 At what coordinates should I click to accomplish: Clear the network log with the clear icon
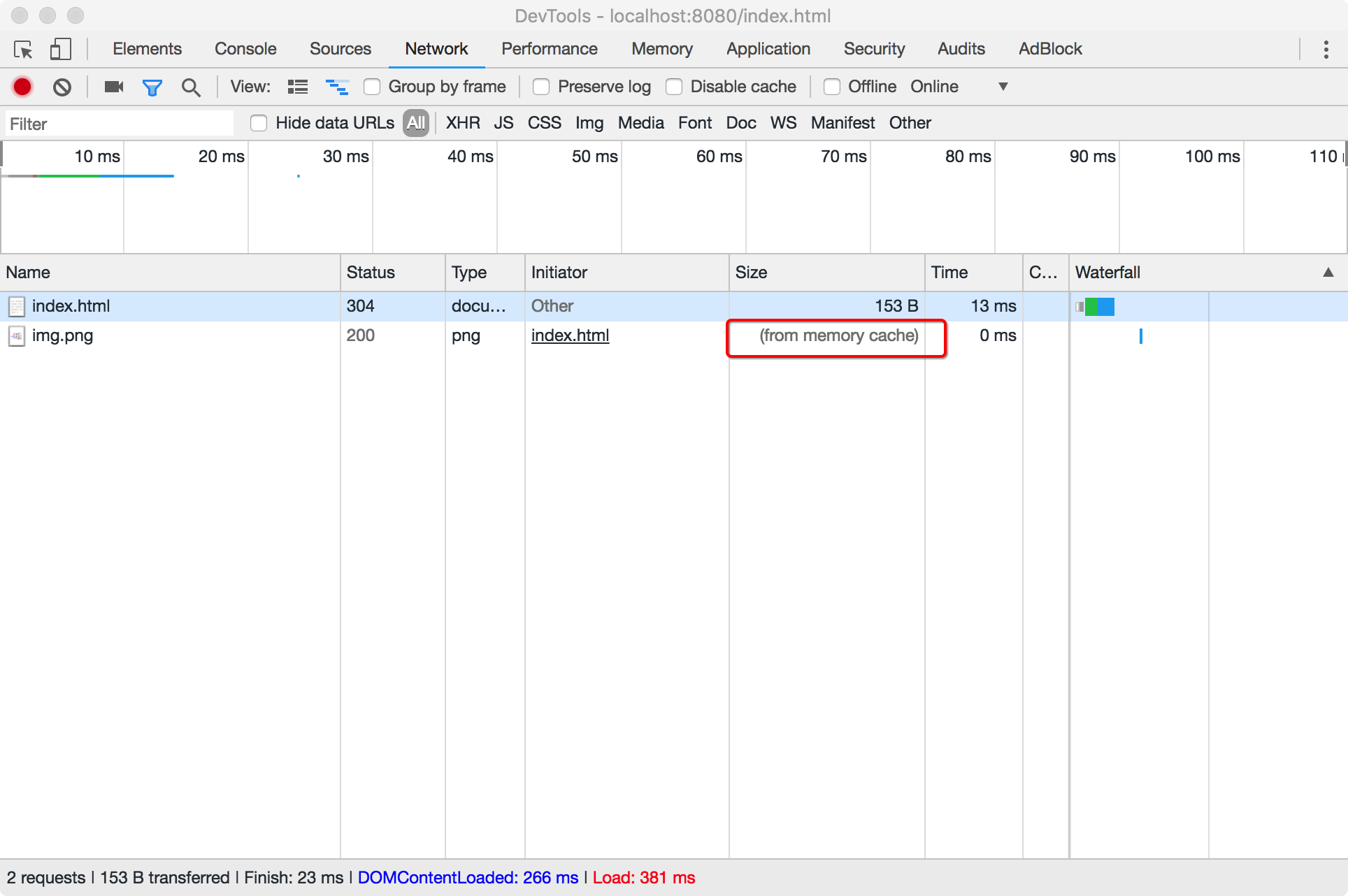[62, 87]
